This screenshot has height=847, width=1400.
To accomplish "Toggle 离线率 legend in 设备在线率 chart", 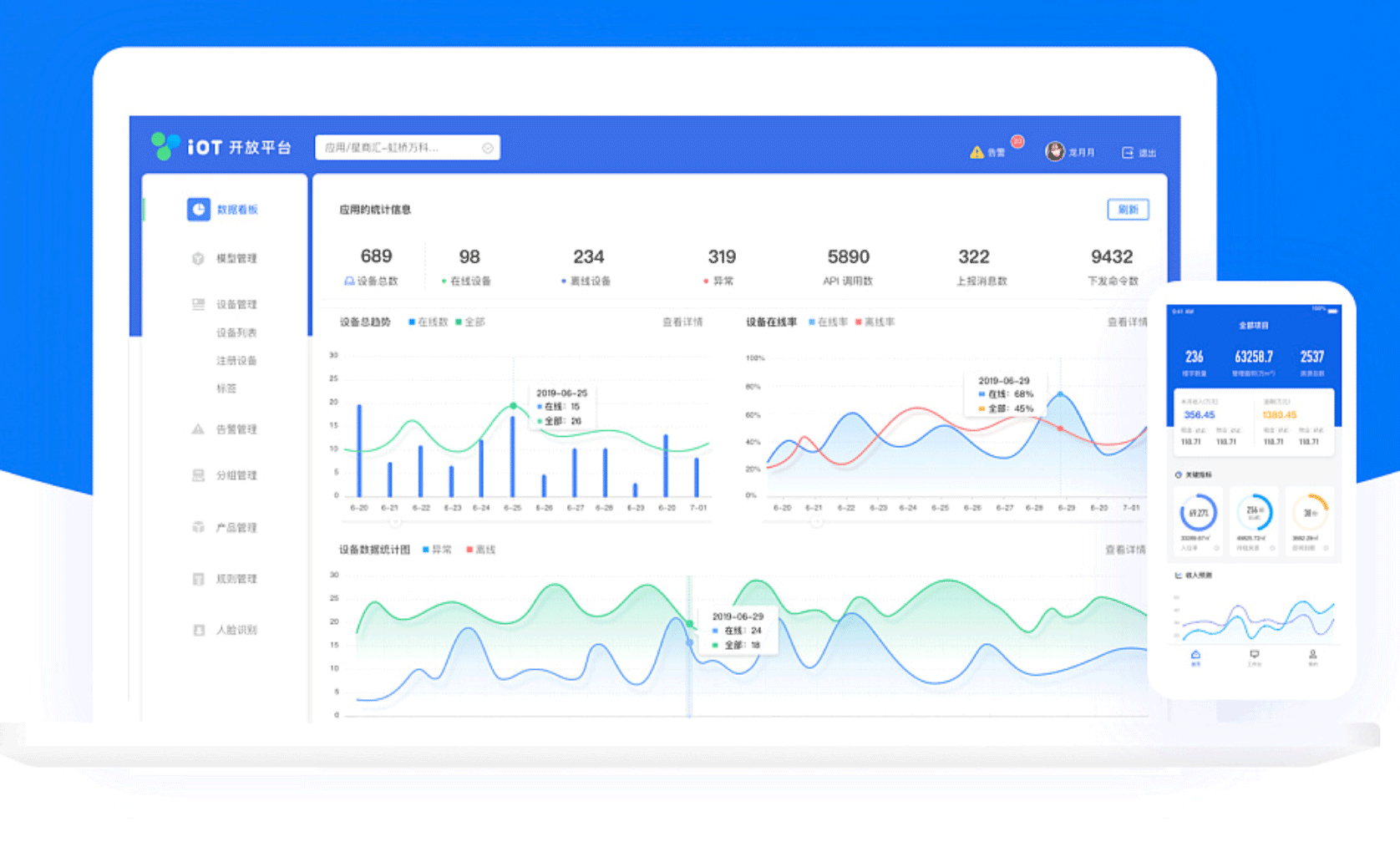I will pyautogui.click(x=875, y=322).
